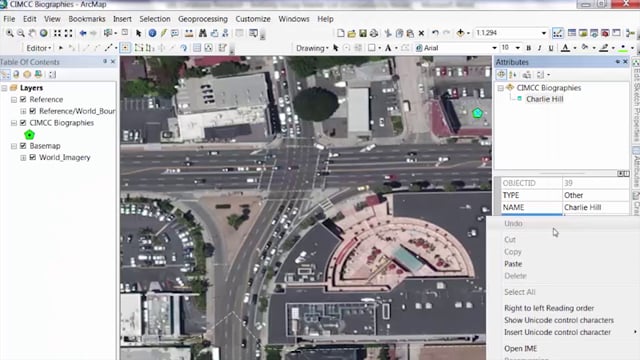Collapse the Layers tree node
Viewport: 640px width, 360px height.
[4, 88]
